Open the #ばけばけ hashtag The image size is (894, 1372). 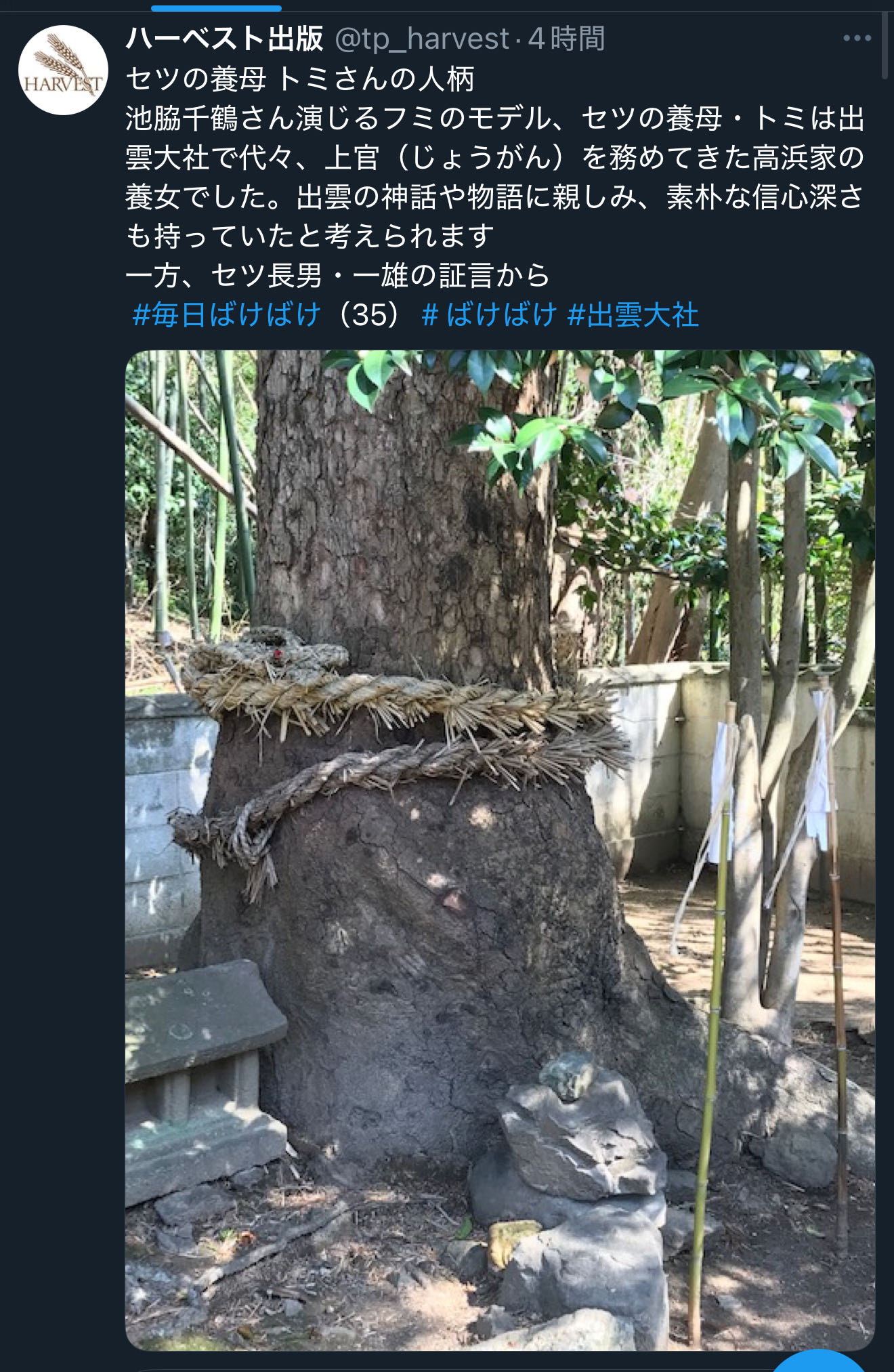(490, 315)
